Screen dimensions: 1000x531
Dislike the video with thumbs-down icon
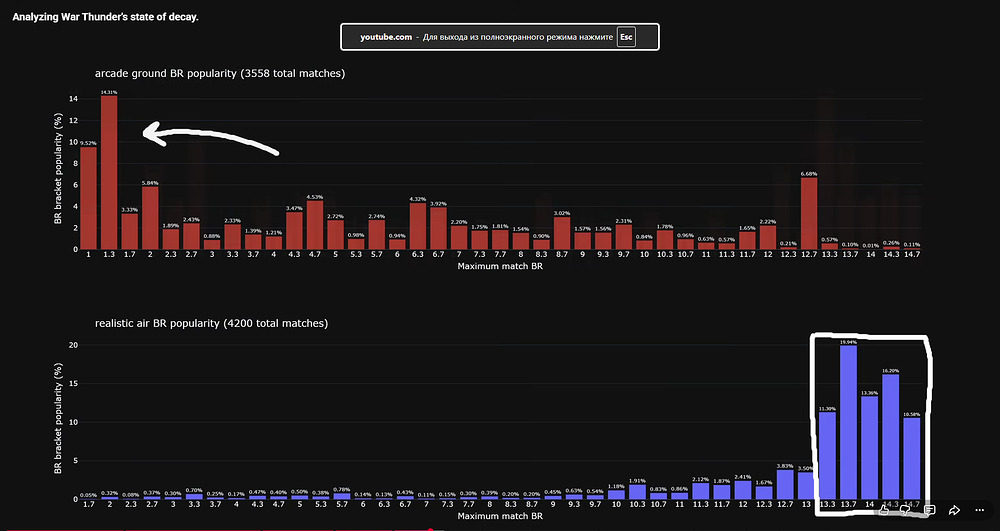tap(906, 509)
